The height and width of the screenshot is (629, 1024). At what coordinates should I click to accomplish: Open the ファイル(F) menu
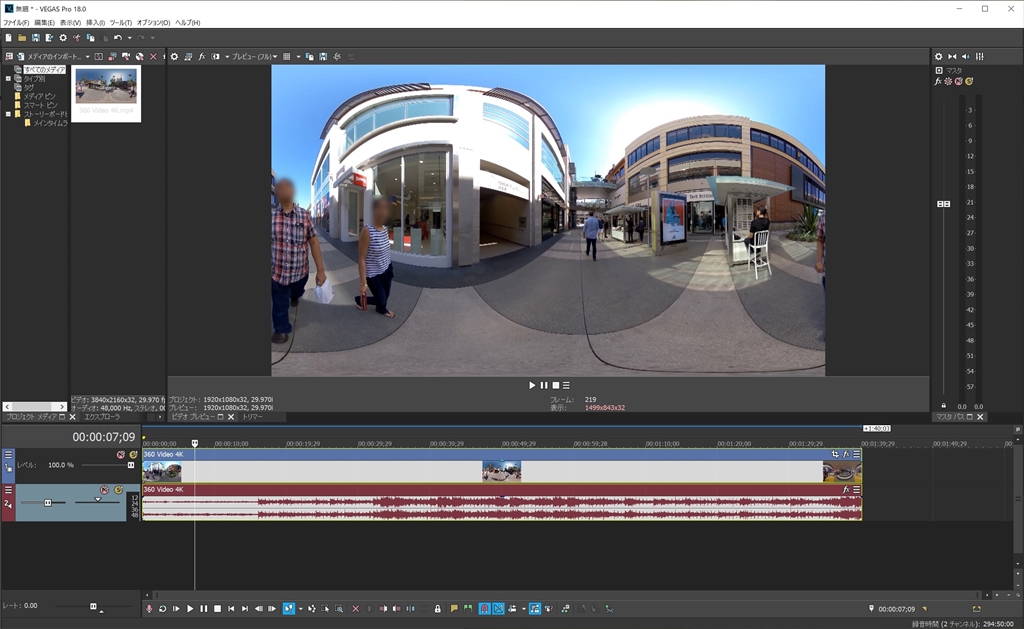coord(16,22)
